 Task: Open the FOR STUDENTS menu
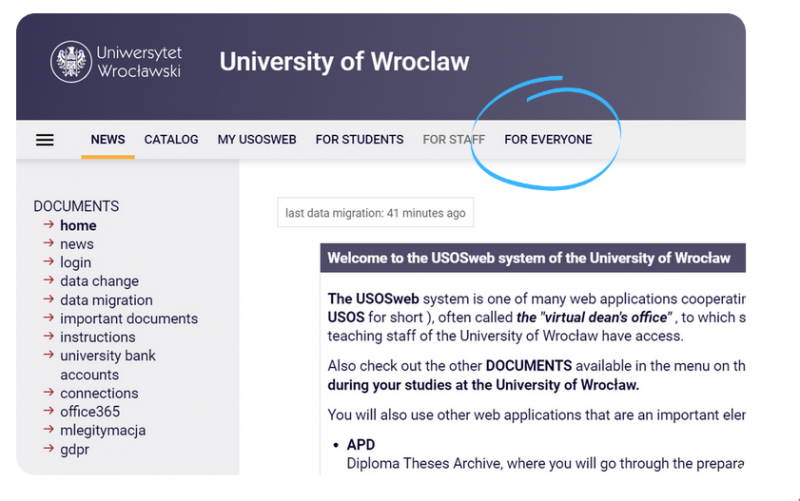(x=359, y=140)
